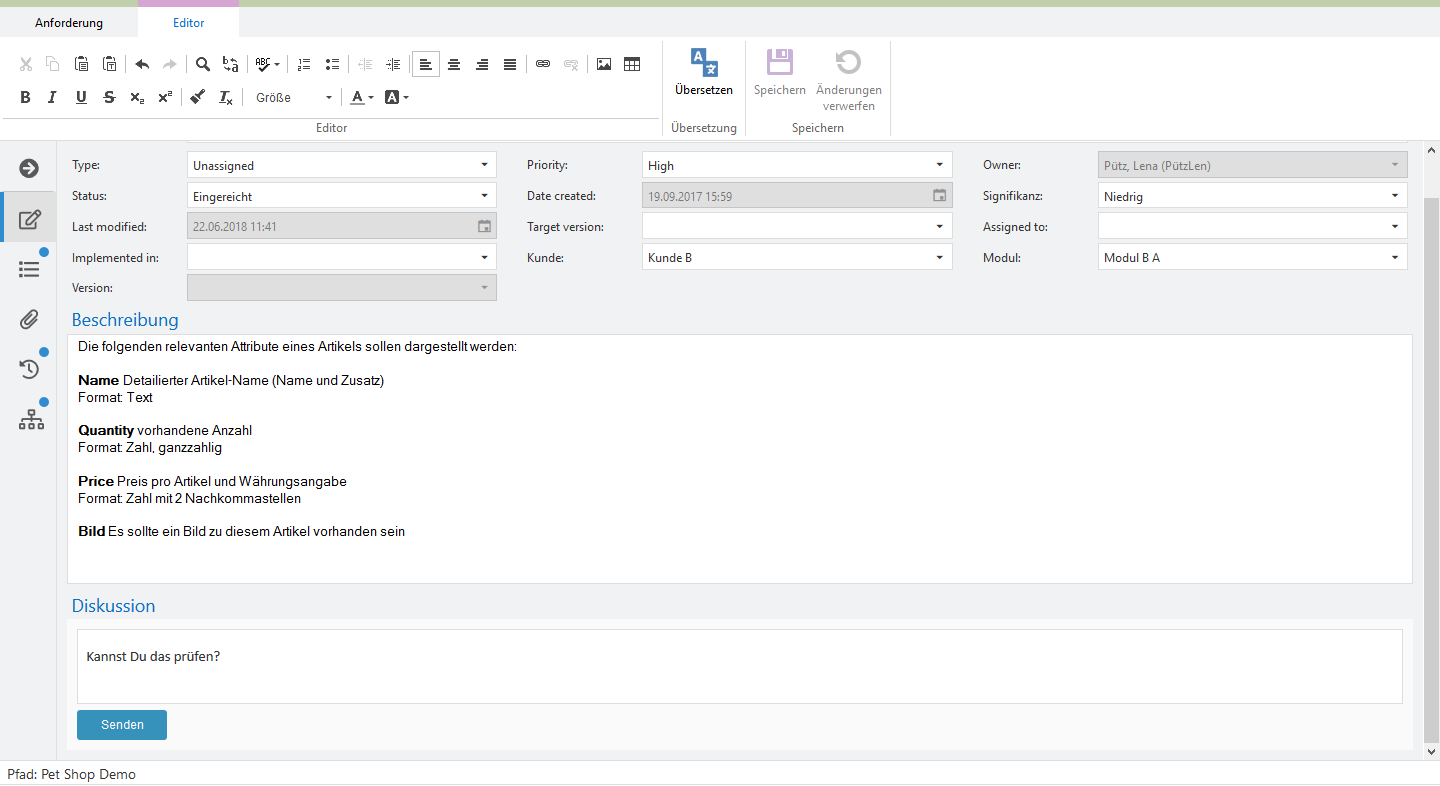Viewport: 1440px width, 786px height.
Task: Expand the Status dropdown showing Eingereicht
Action: (342, 197)
